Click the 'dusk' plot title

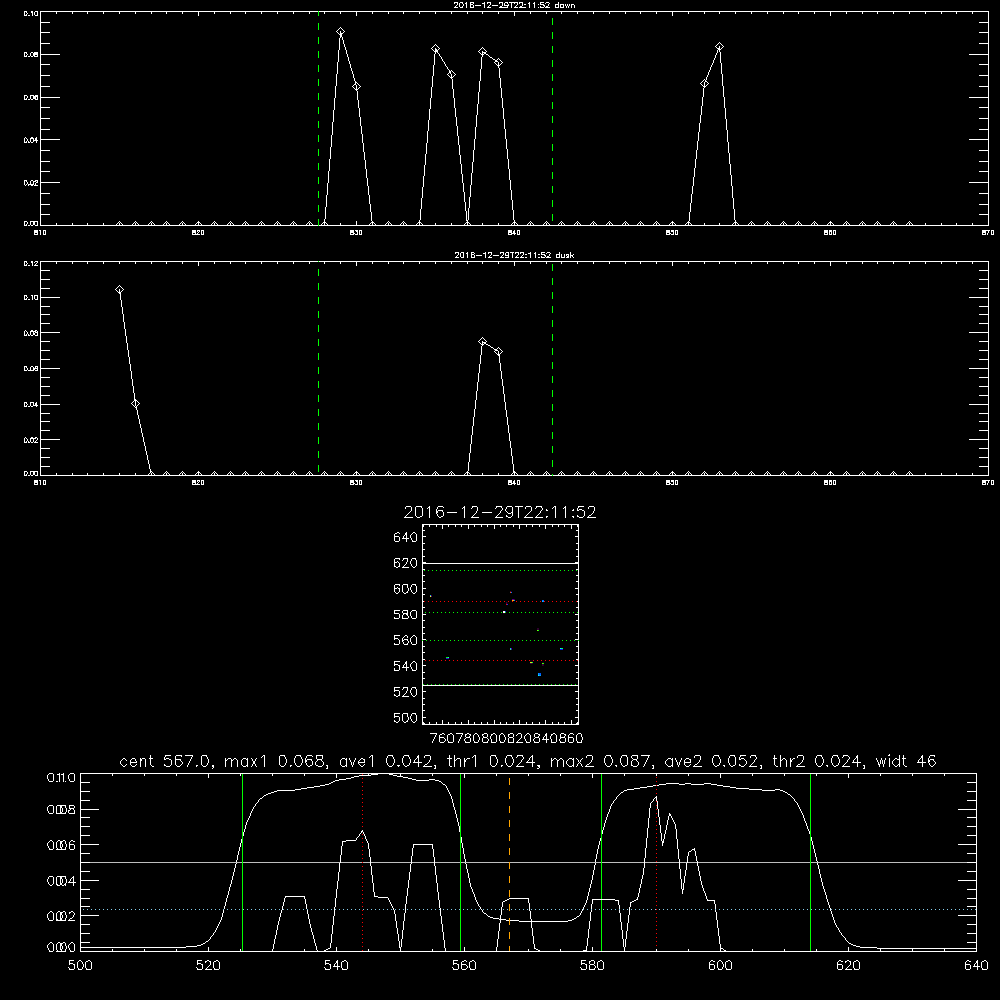click(x=514, y=255)
